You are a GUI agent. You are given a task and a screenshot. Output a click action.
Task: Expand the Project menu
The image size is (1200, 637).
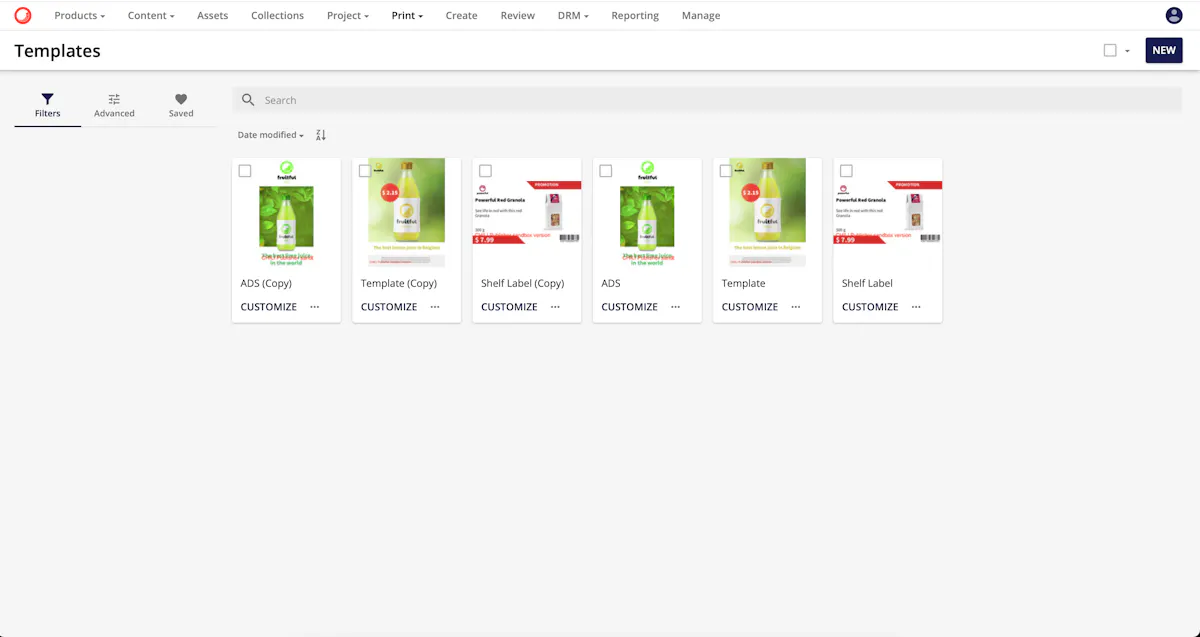pos(348,16)
